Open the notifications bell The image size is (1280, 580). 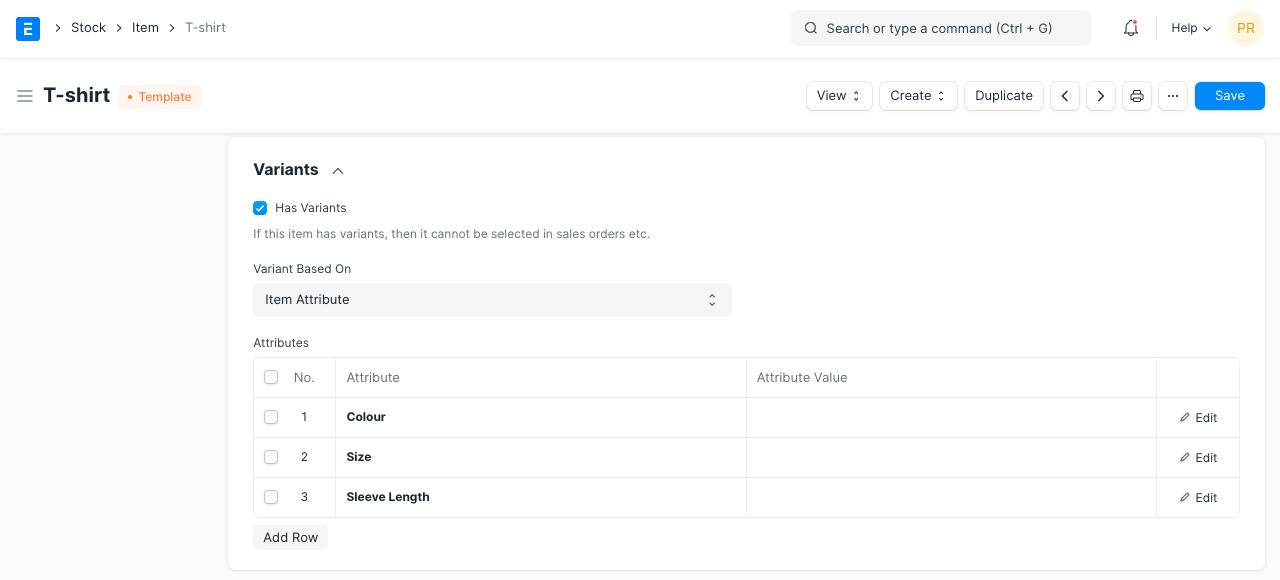tap(1131, 28)
